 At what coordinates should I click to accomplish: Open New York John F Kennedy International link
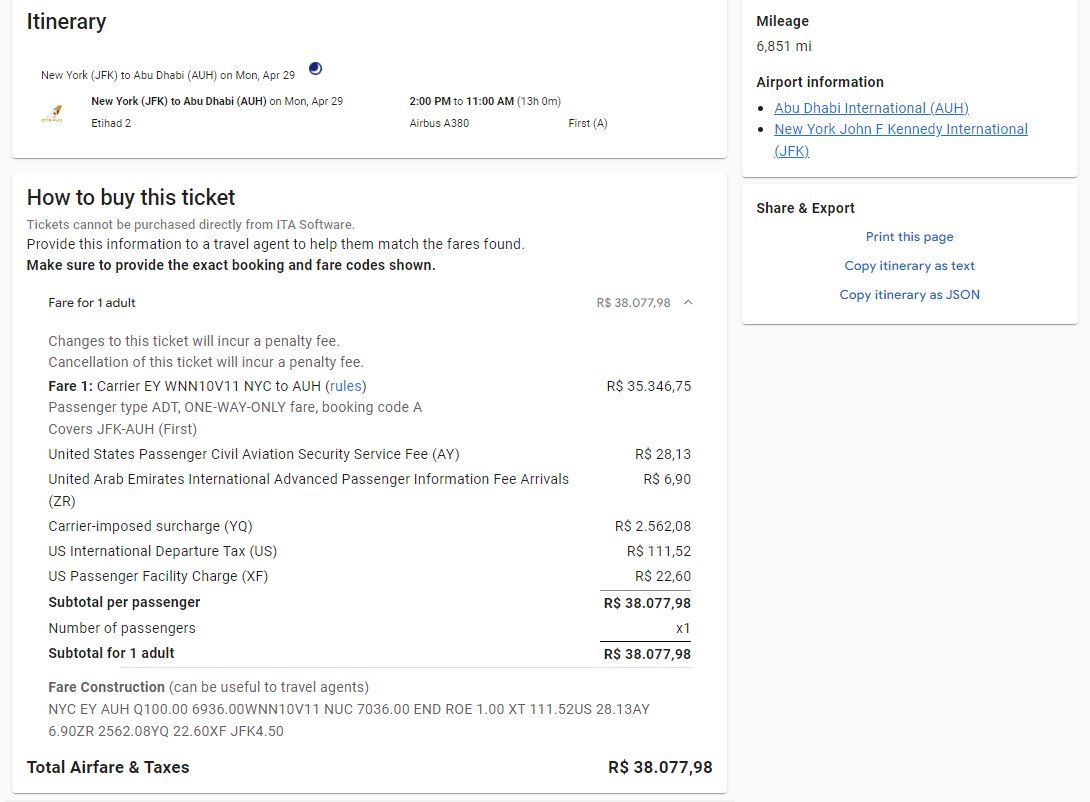[x=901, y=140]
